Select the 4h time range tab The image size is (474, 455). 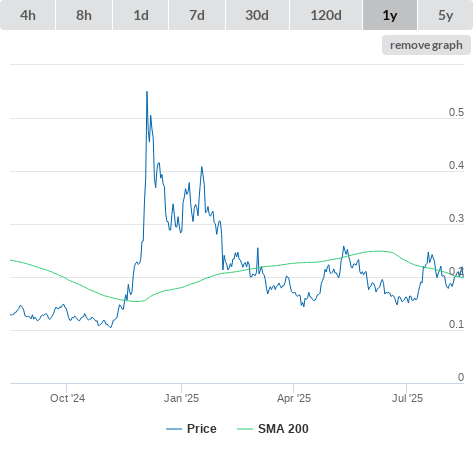click(28, 15)
